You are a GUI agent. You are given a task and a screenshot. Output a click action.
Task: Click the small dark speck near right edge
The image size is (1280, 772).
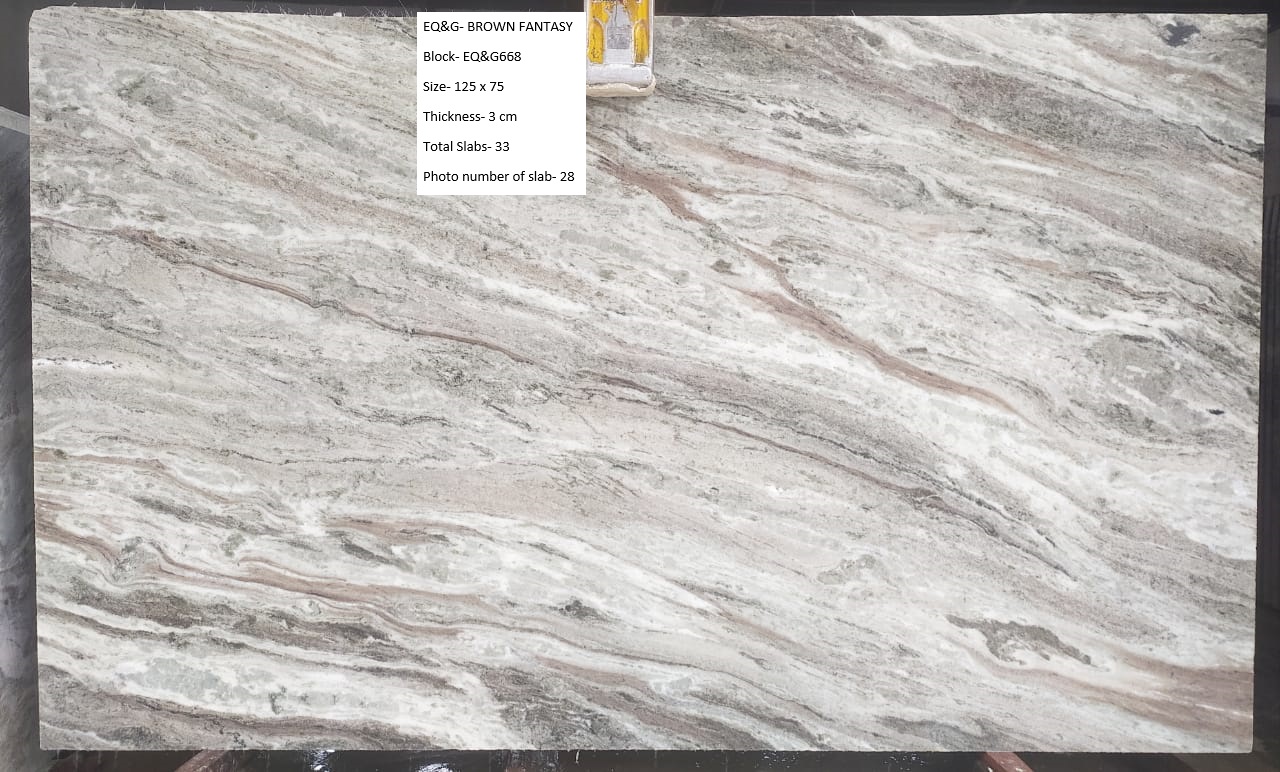pyautogui.click(x=1215, y=411)
